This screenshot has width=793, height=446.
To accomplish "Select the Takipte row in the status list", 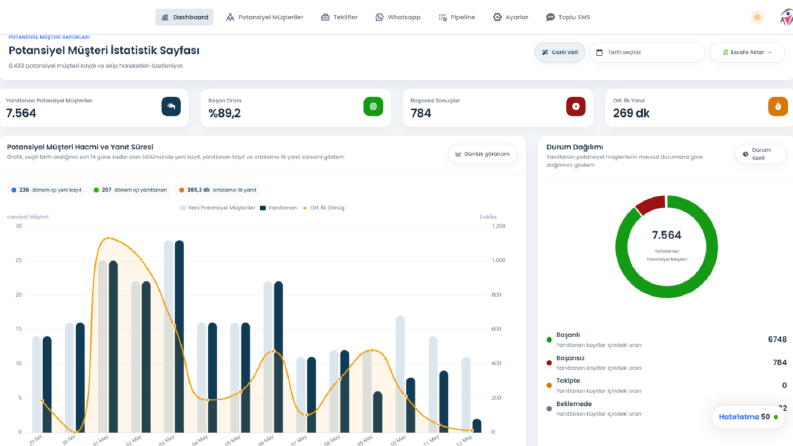I will click(667, 385).
